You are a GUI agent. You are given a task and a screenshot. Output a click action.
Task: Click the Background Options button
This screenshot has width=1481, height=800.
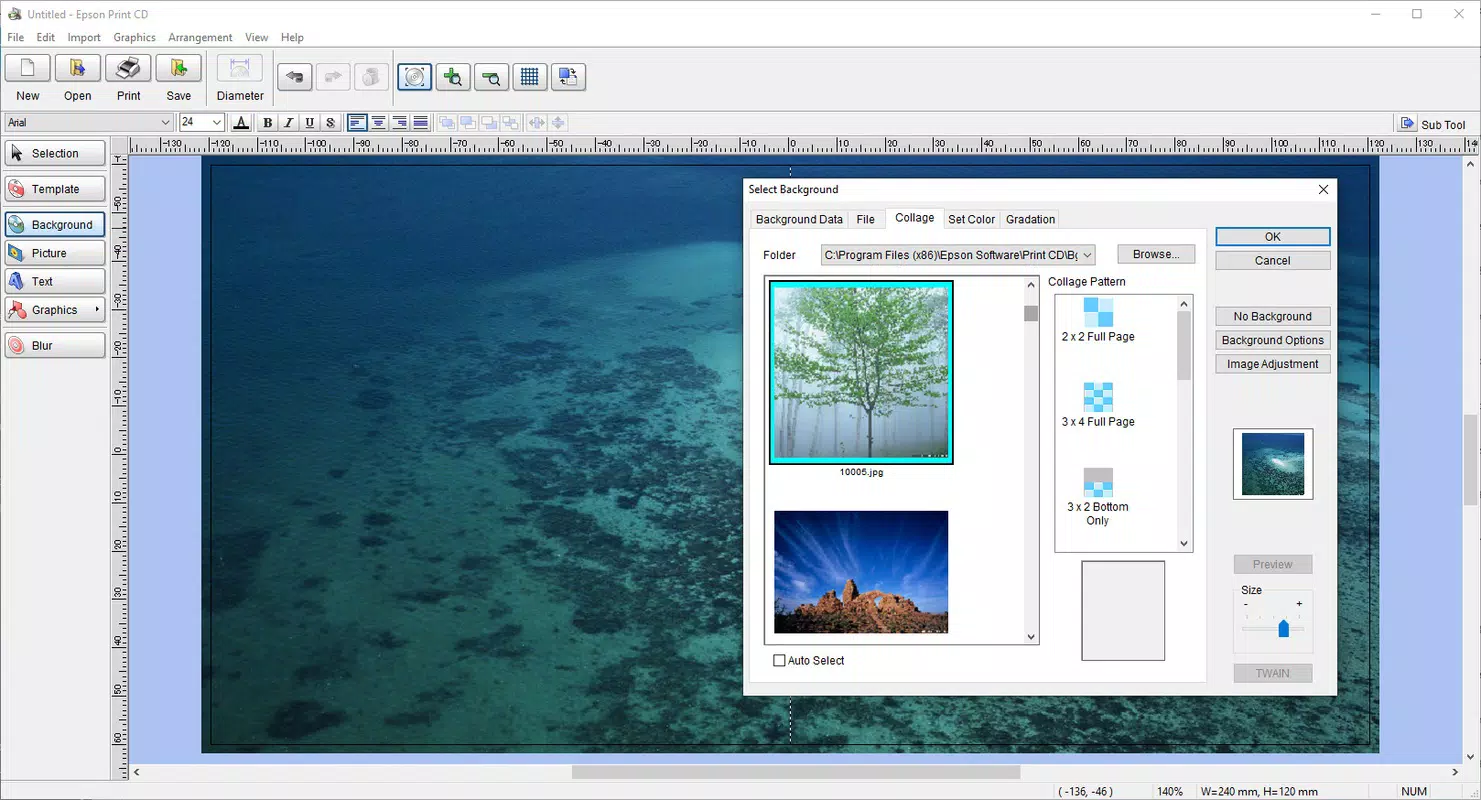1273,340
